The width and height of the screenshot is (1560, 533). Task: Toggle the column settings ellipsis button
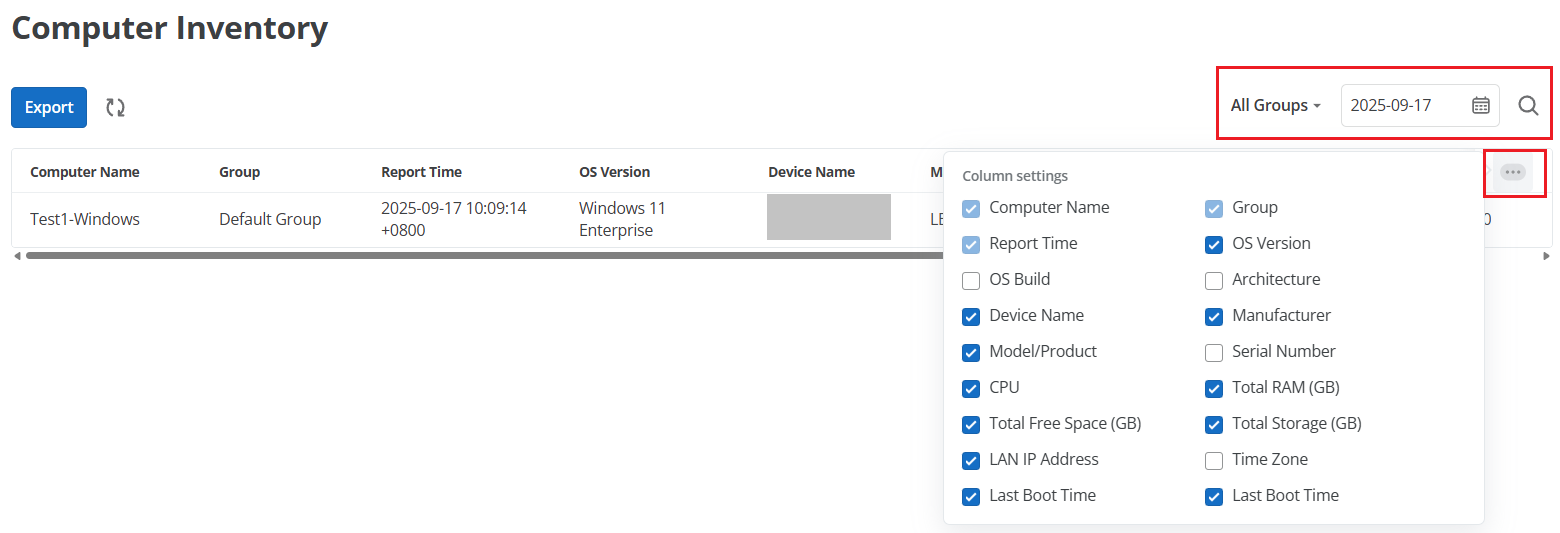click(x=1513, y=172)
